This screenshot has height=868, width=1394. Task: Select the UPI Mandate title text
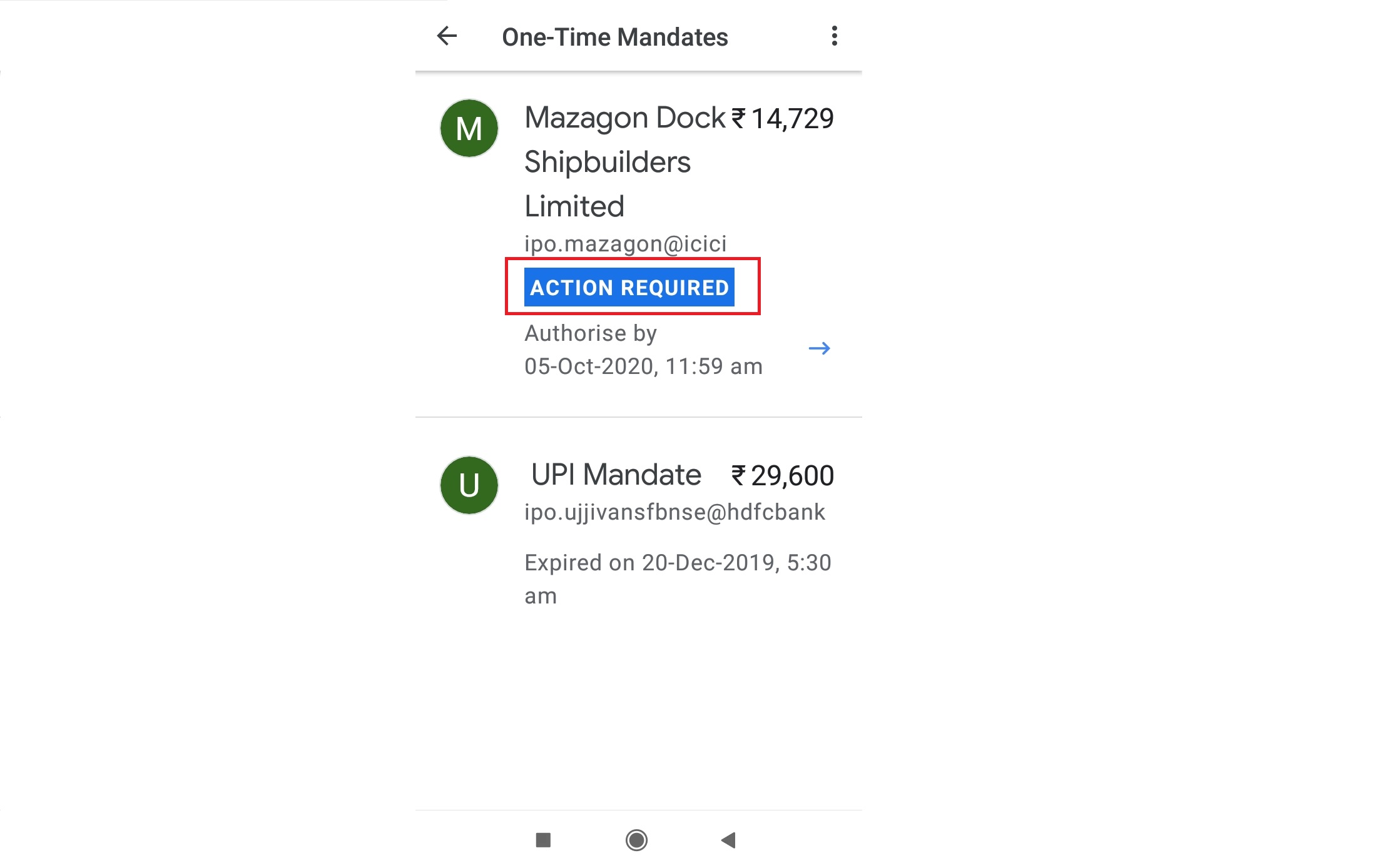click(x=616, y=474)
